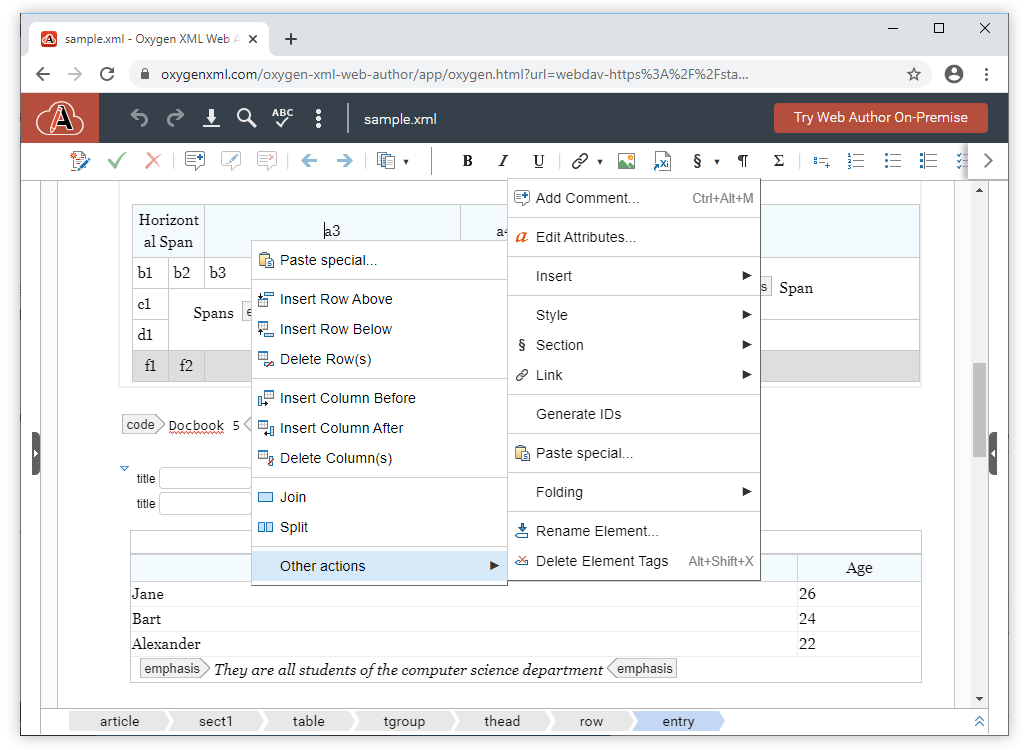Click the Remove Comment toolbar icon

click(267, 161)
